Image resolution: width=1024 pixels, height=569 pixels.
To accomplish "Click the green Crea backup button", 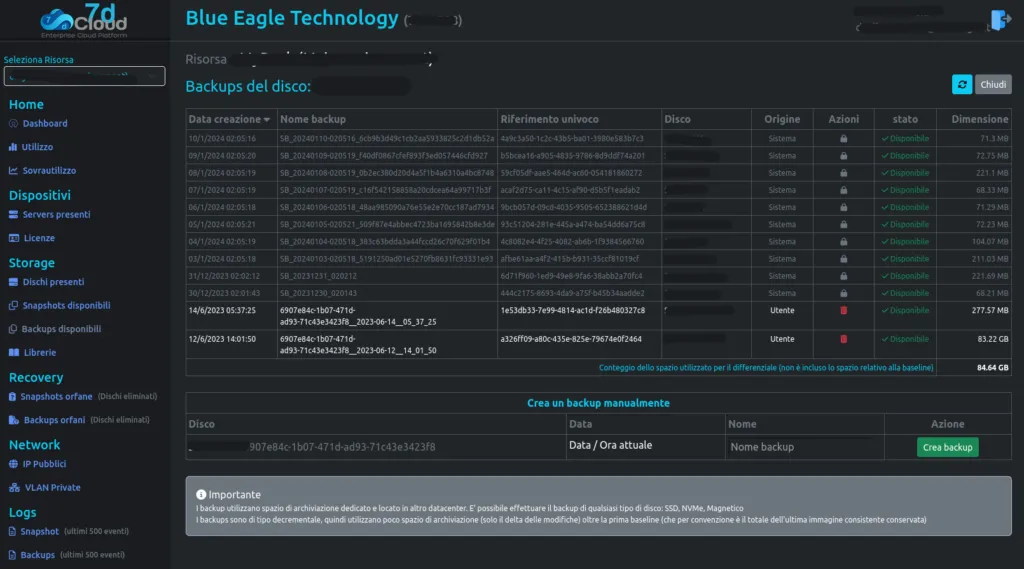I will 947,447.
